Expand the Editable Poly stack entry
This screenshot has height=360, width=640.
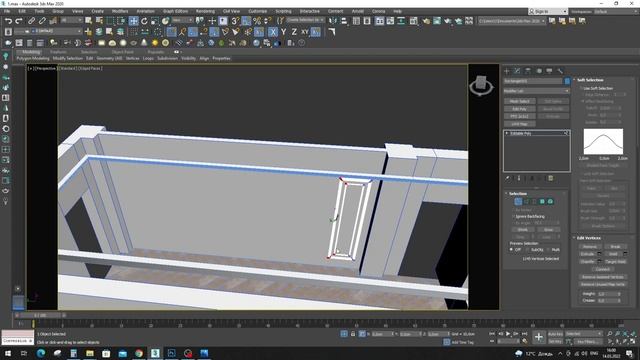click(507, 133)
